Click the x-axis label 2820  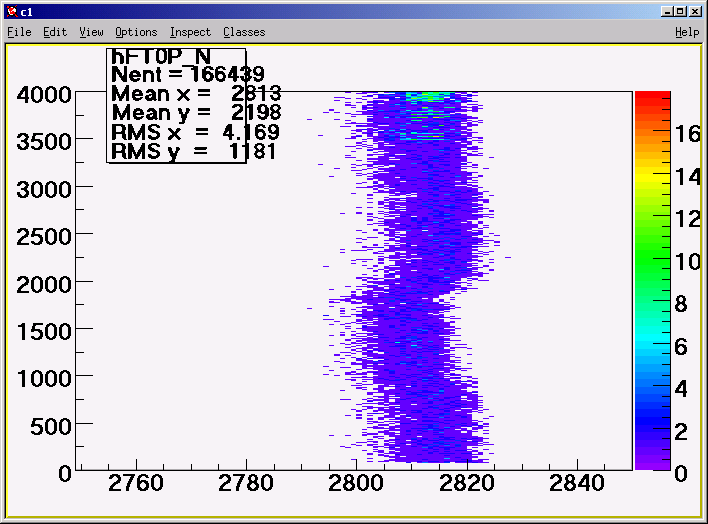click(467, 483)
